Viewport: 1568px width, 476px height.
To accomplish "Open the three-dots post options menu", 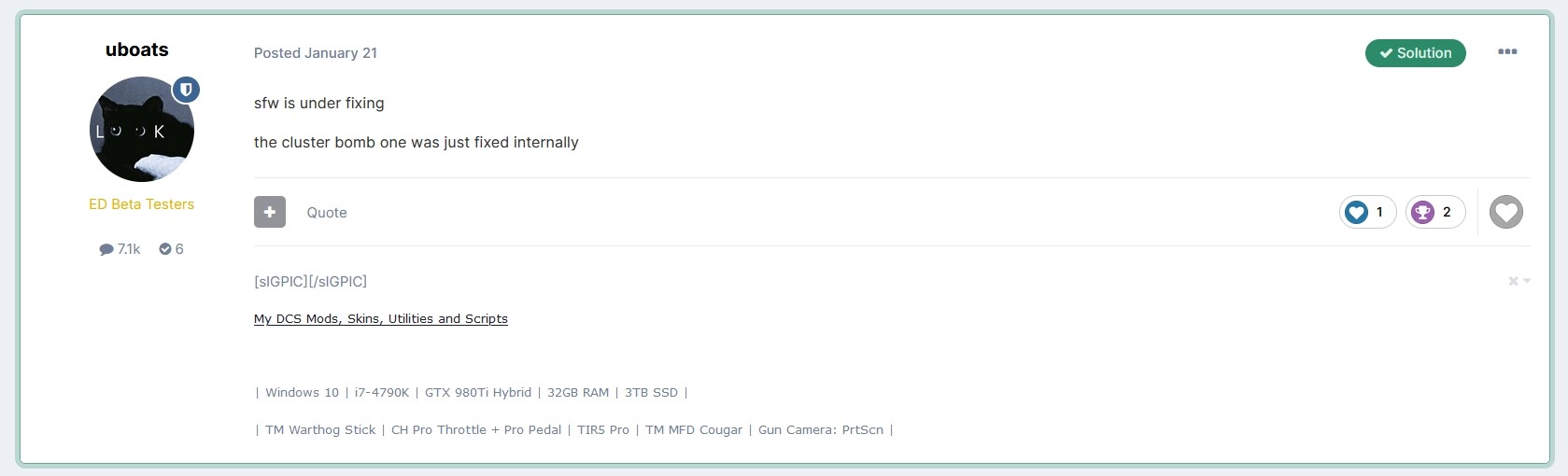I will pyautogui.click(x=1507, y=52).
